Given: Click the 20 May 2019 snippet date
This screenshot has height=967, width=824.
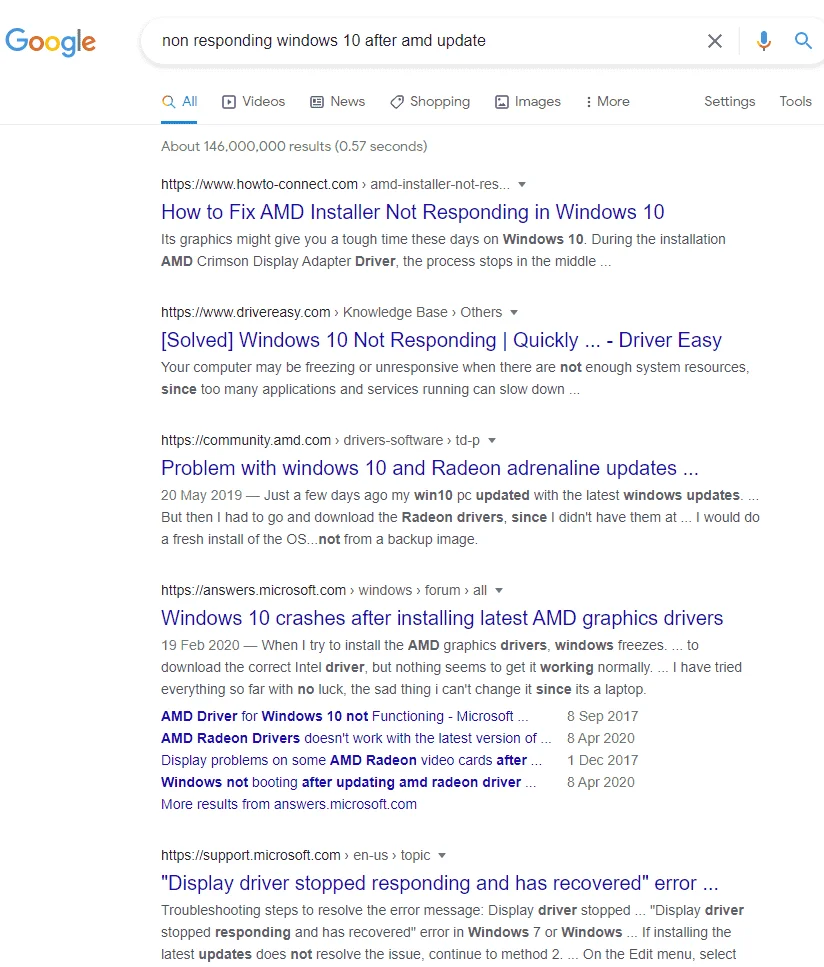Looking at the screenshot, I should (x=202, y=495).
